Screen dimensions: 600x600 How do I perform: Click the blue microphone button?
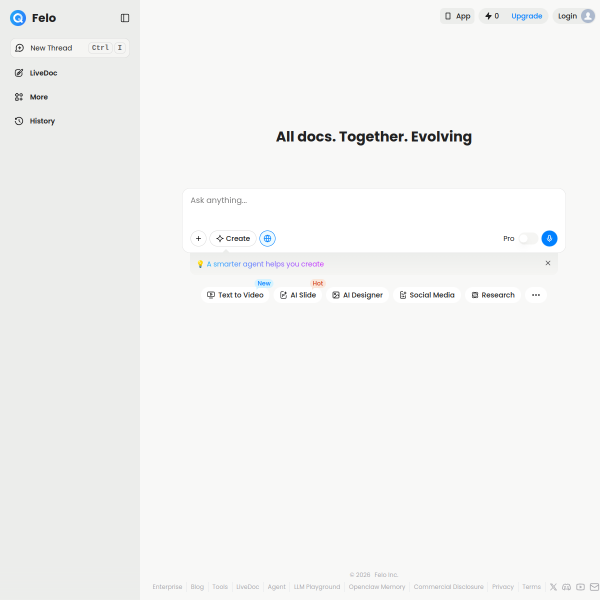point(549,238)
